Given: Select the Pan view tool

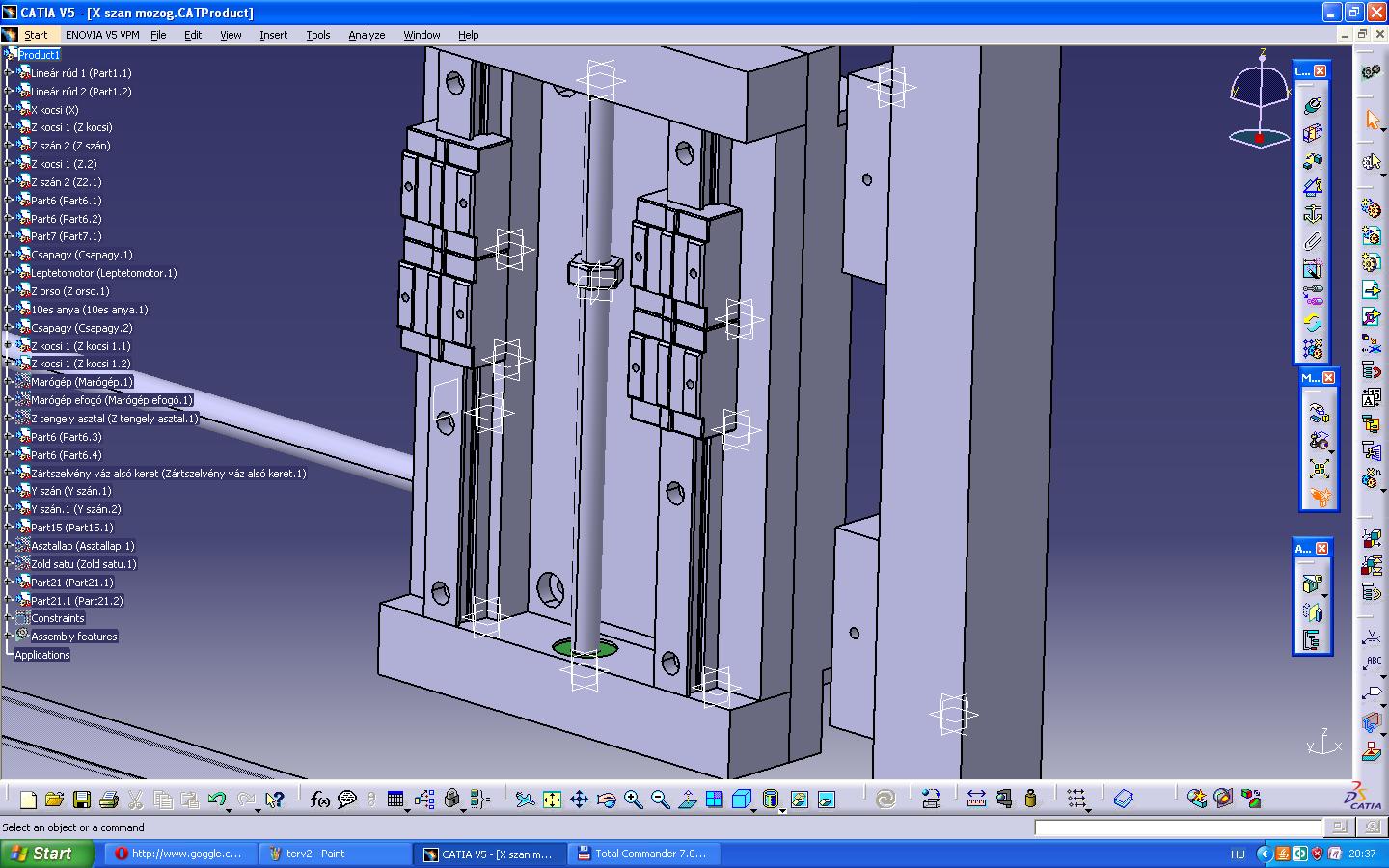Looking at the screenshot, I should (579, 800).
